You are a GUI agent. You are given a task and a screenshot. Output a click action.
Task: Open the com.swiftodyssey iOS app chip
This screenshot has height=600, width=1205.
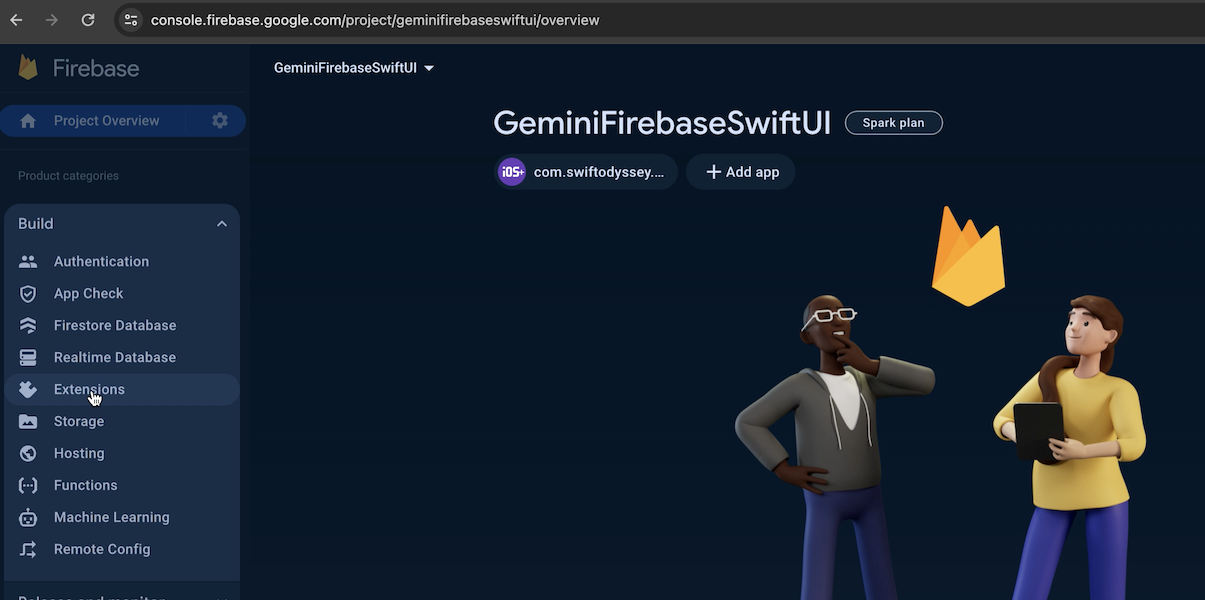pyautogui.click(x=587, y=172)
